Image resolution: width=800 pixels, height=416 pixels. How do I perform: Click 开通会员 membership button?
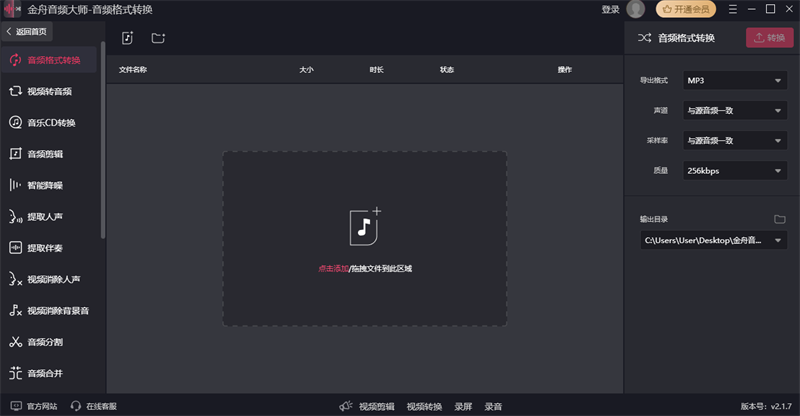[686, 9]
